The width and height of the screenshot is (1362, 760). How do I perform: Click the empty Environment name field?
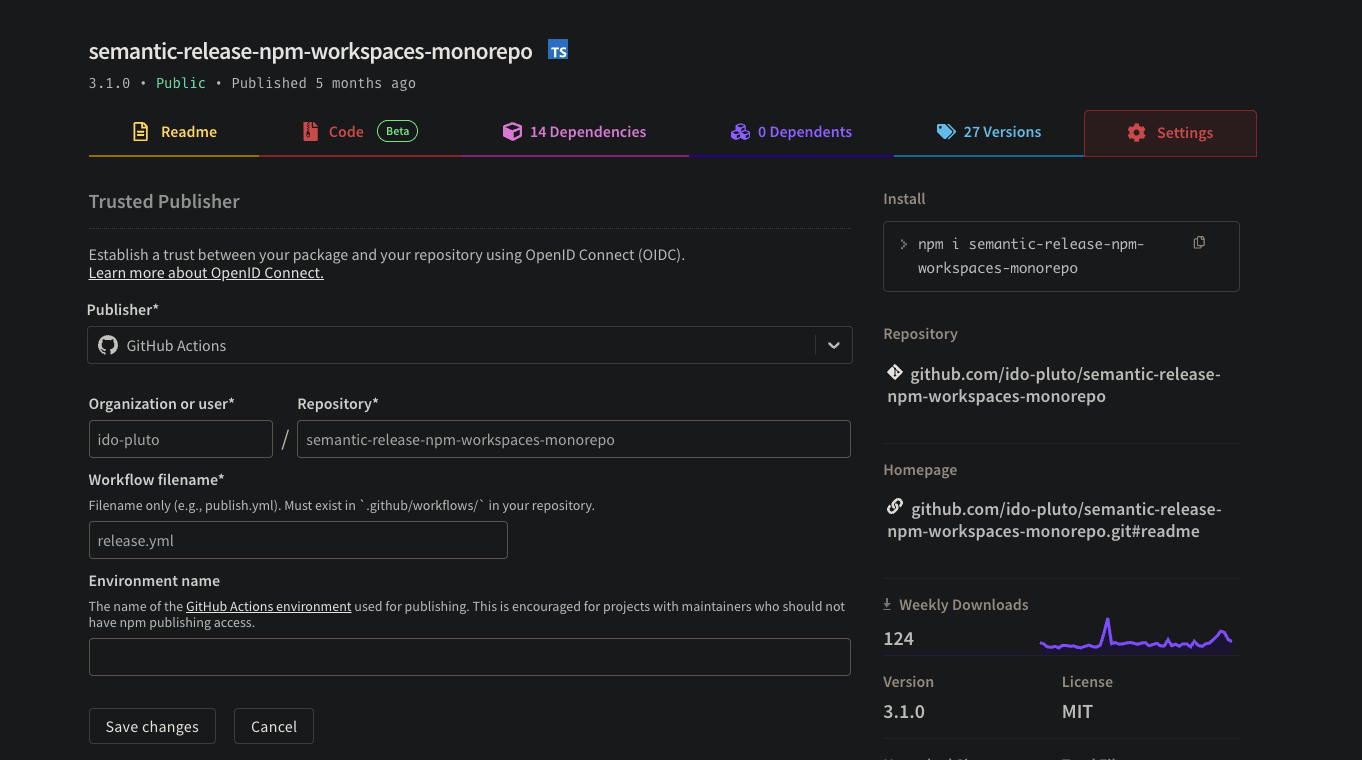tap(470, 657)
